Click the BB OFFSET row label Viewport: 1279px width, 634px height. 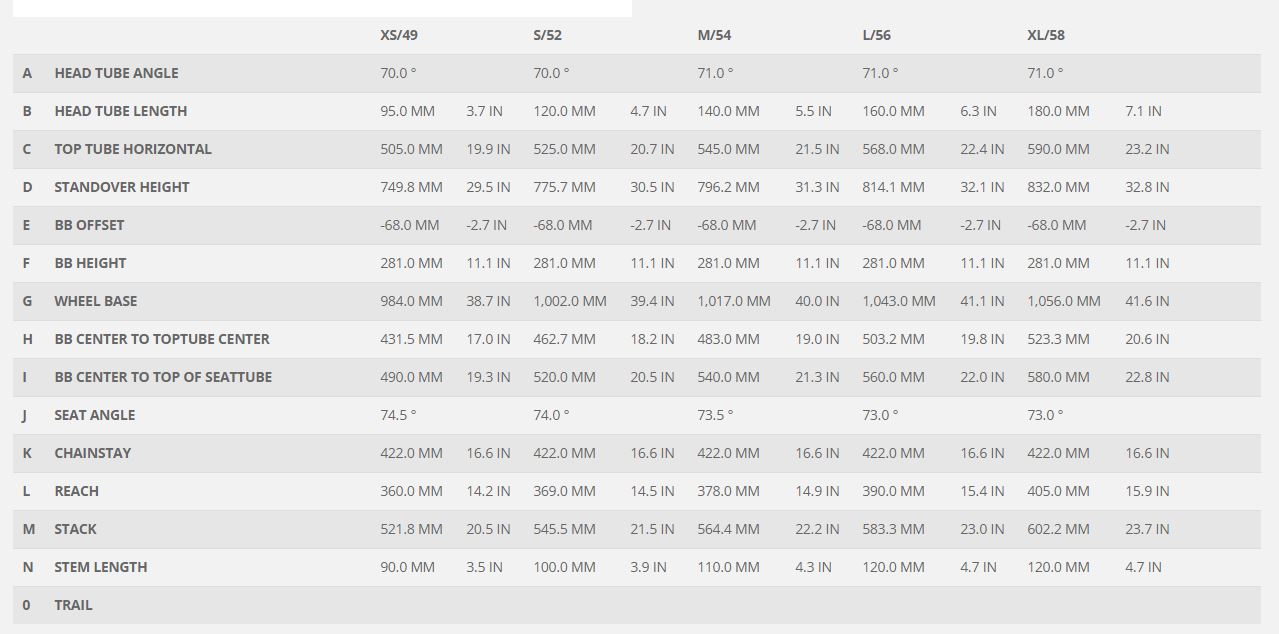[x=89, y=225]
